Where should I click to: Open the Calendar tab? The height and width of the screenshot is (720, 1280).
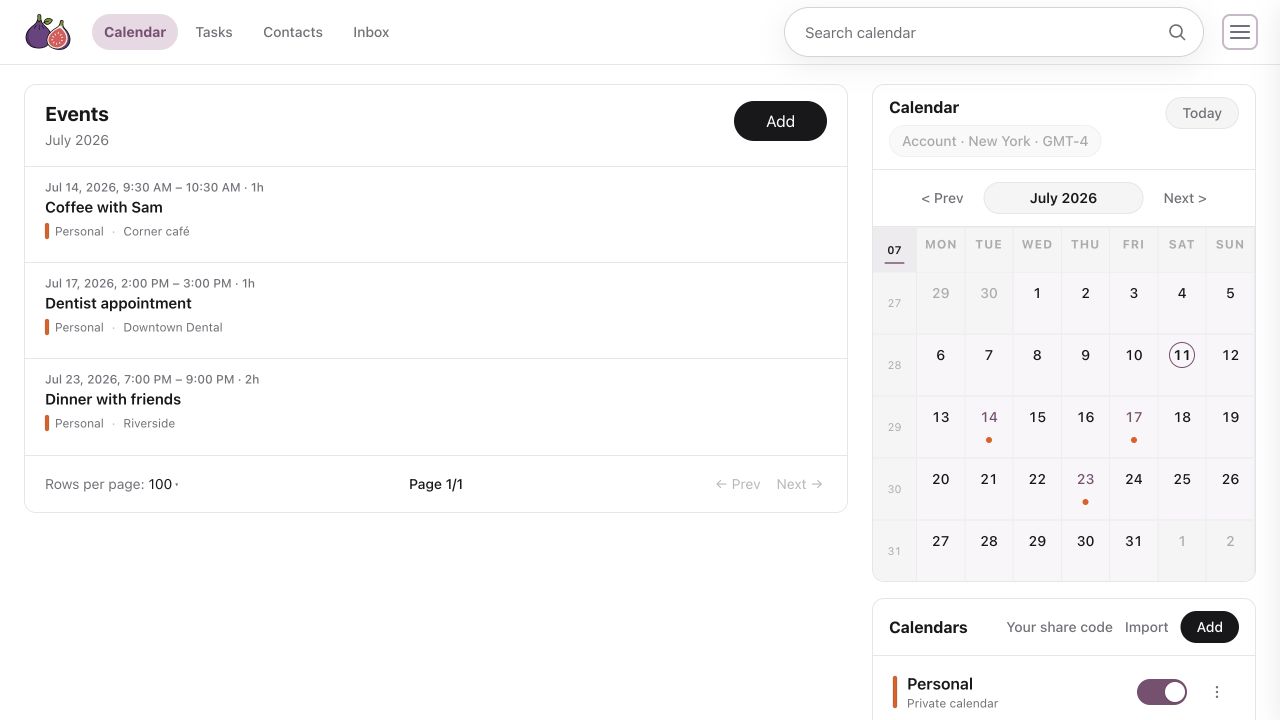point(135,32)
